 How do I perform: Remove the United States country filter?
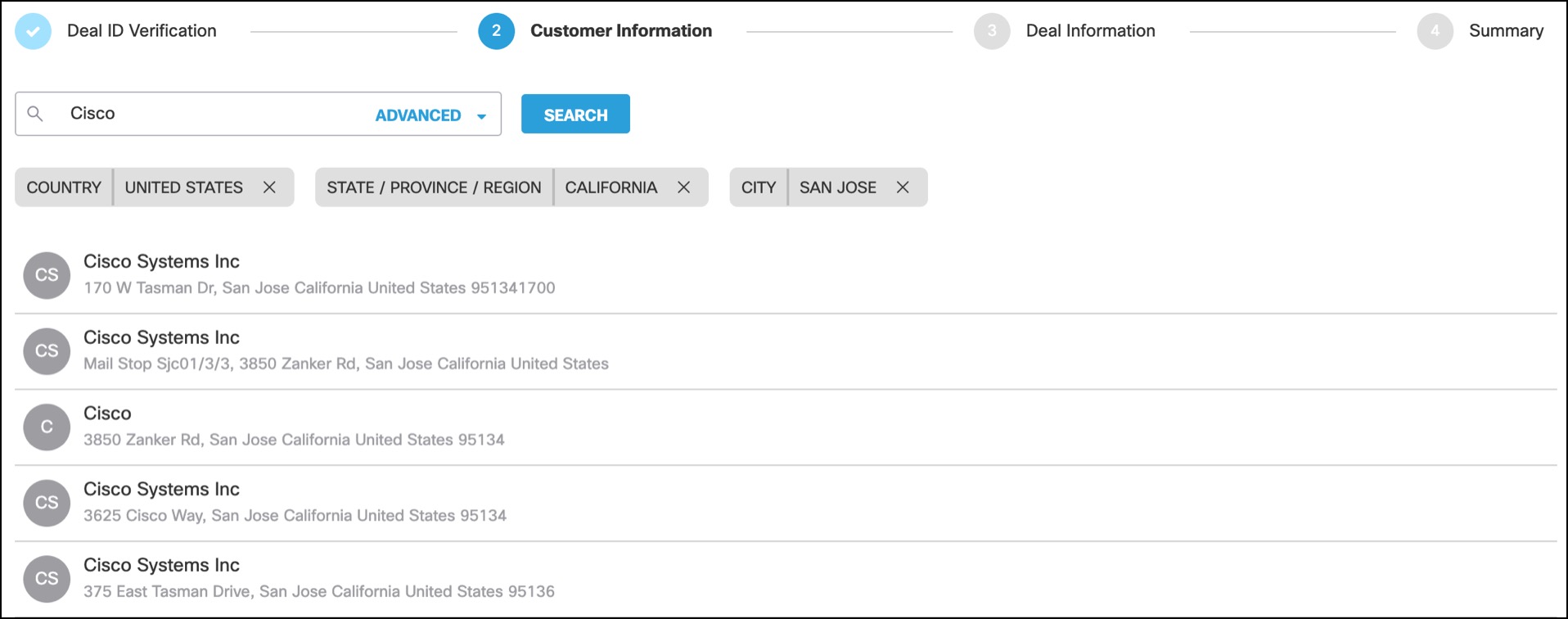[269, 188]
